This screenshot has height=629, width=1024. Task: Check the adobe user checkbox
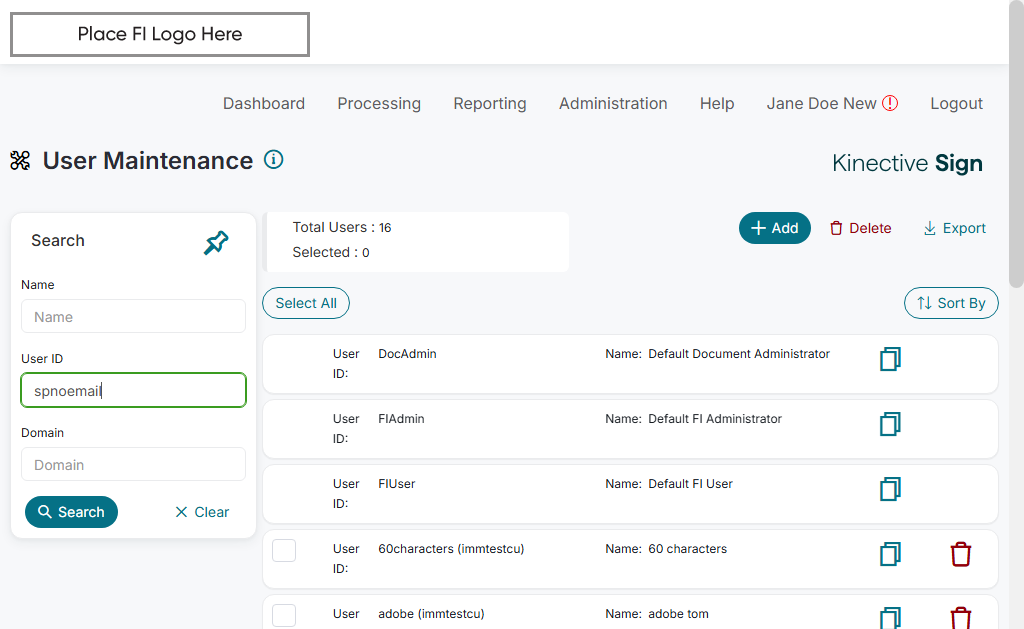[x=284, y=615]
